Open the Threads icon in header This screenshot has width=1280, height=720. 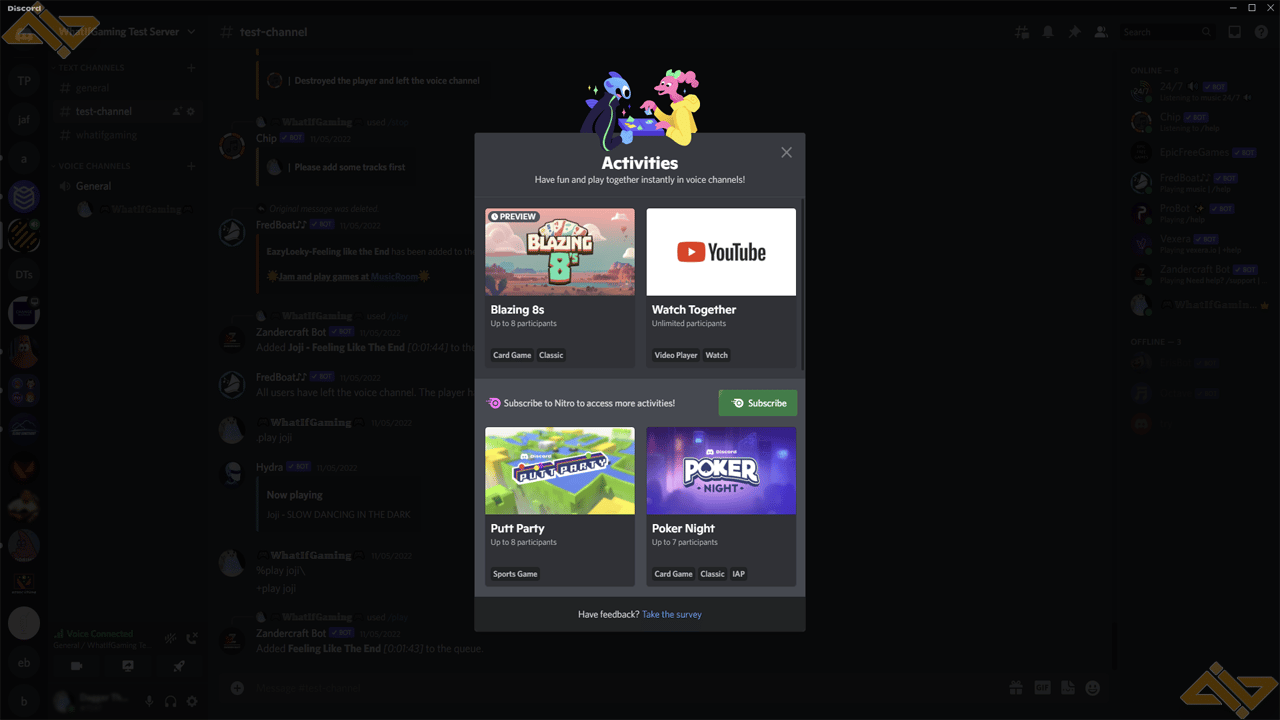click(x=1022, y=32)
